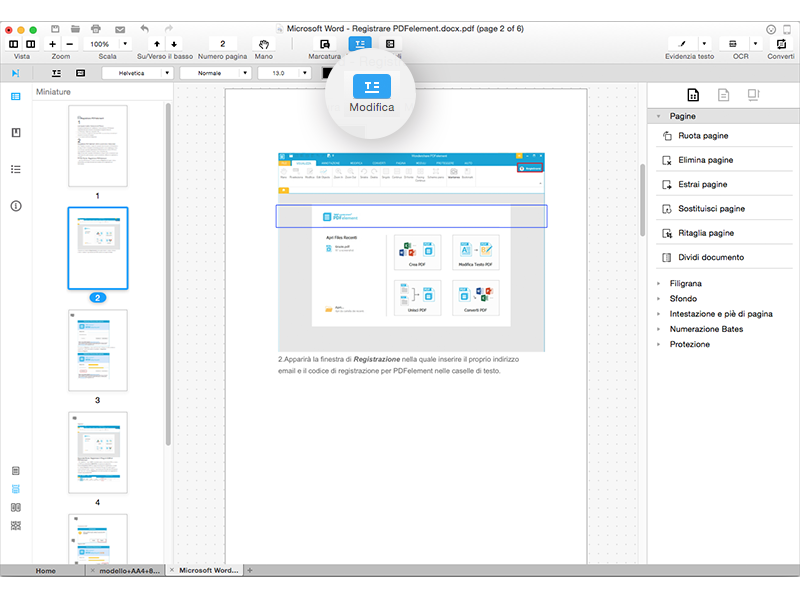This screenshot has width=800, height=600.
Task: Open the Evidenzia testo dropdown arrow
Action: coord(704,44)
